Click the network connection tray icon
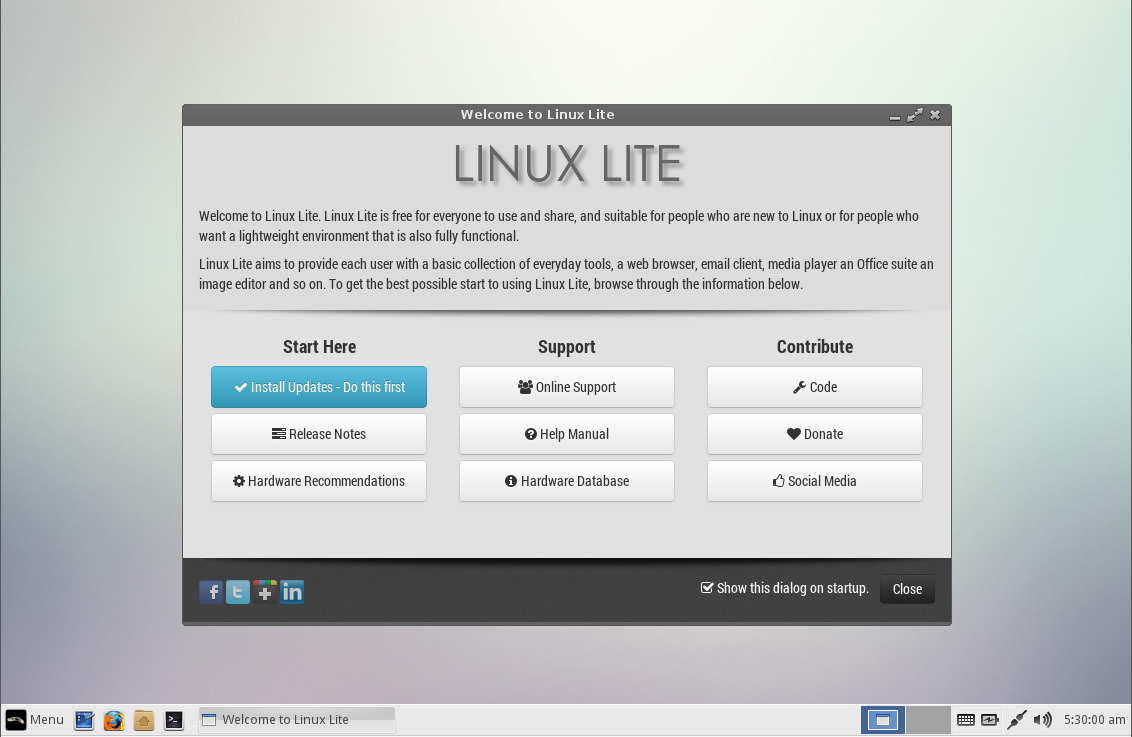 click(1016, 720)
